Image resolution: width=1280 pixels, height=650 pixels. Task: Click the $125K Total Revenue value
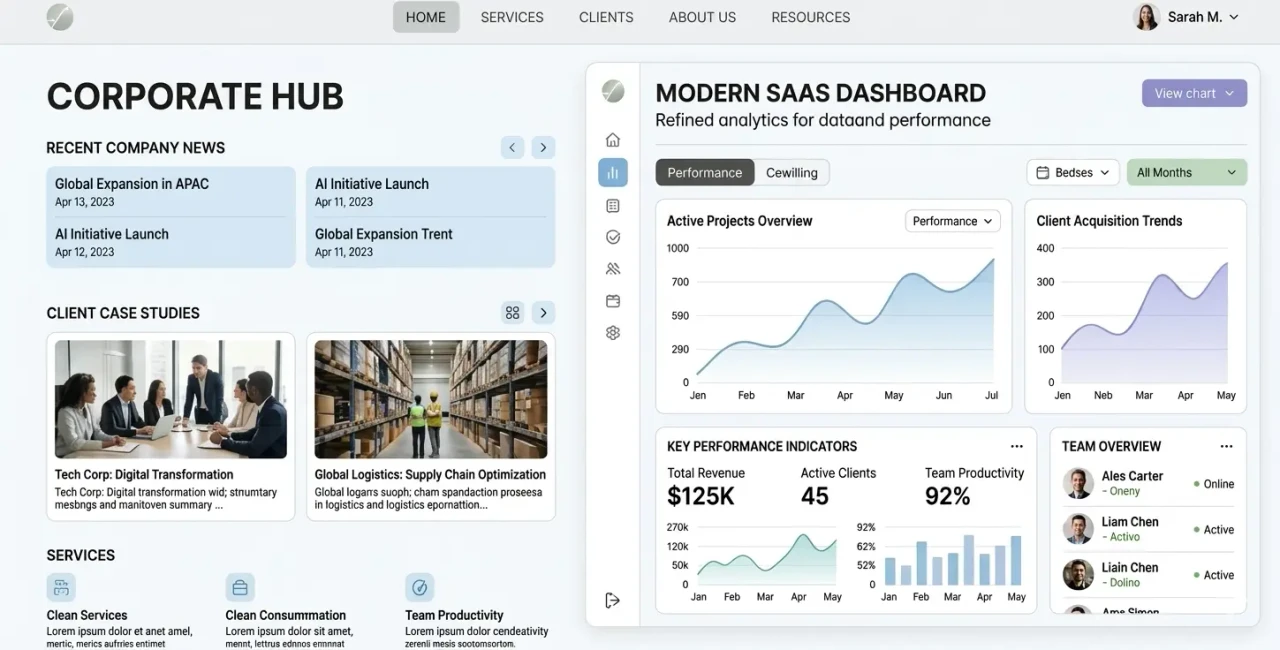pyautogui.click(x=701, y=496)
